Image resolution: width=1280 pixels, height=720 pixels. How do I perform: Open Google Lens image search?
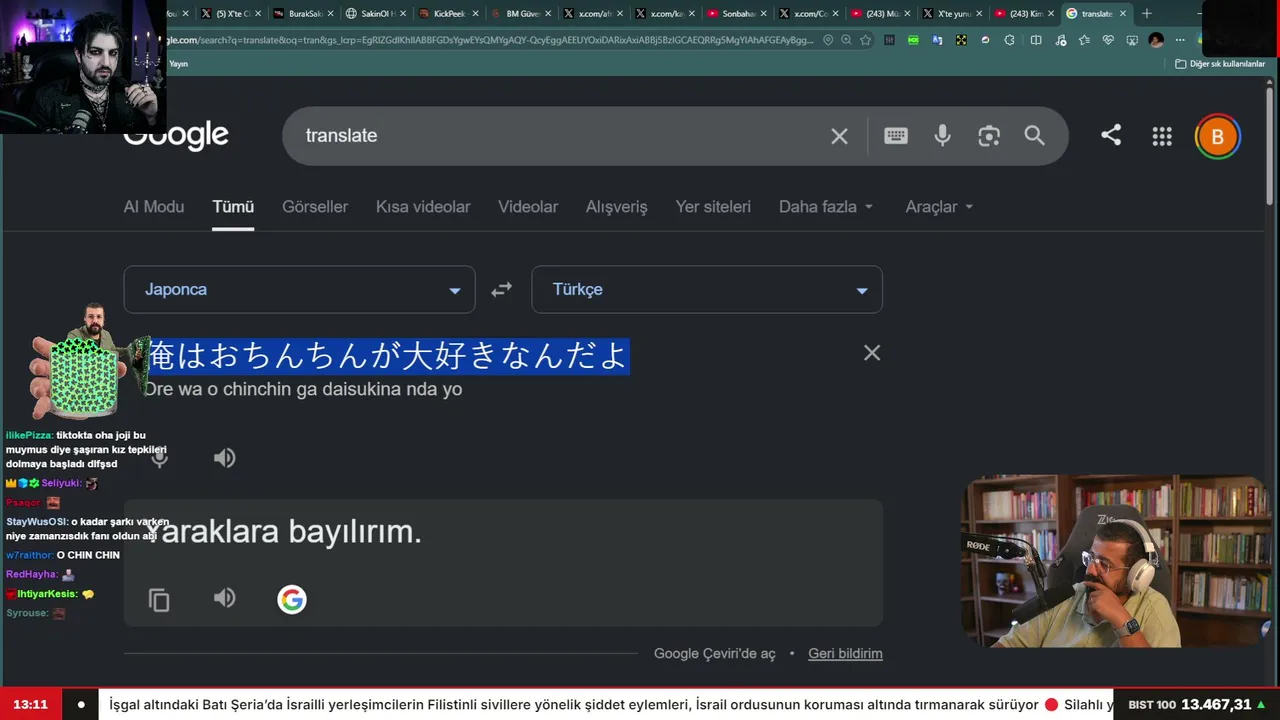[989, 136]
